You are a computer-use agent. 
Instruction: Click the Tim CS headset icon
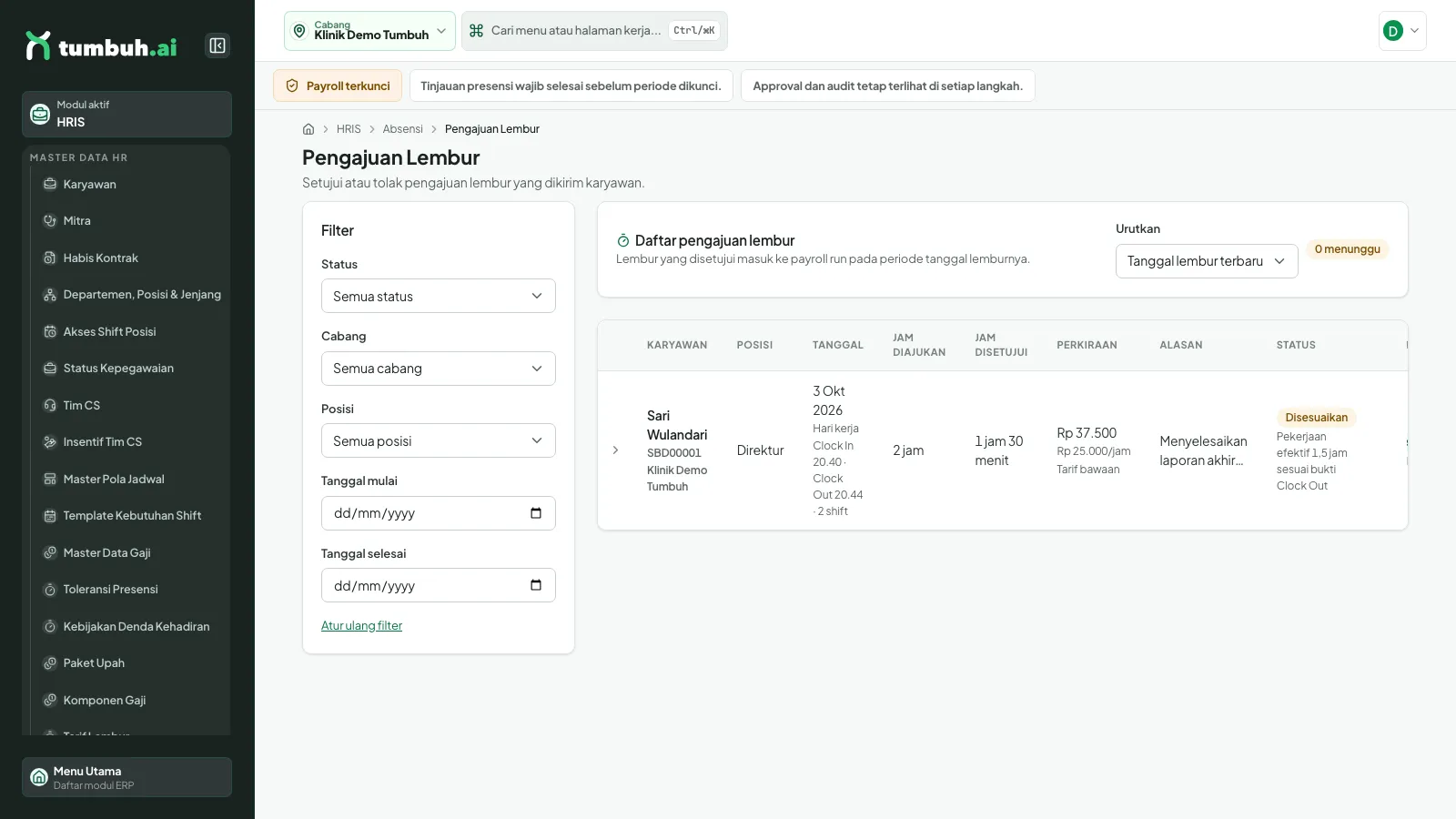(x=50, y=405)
